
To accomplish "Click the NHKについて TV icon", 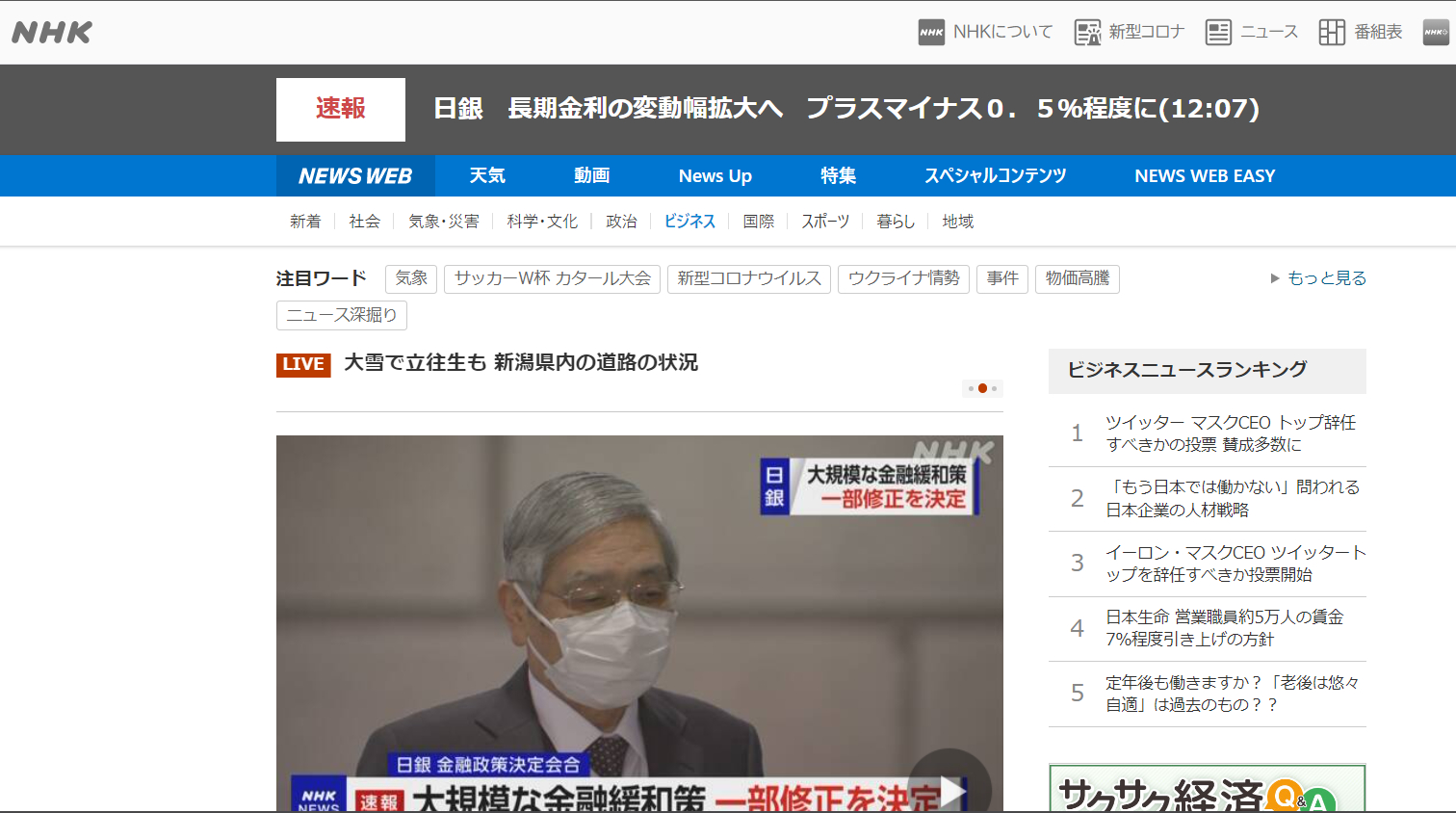I will (930, 31).
